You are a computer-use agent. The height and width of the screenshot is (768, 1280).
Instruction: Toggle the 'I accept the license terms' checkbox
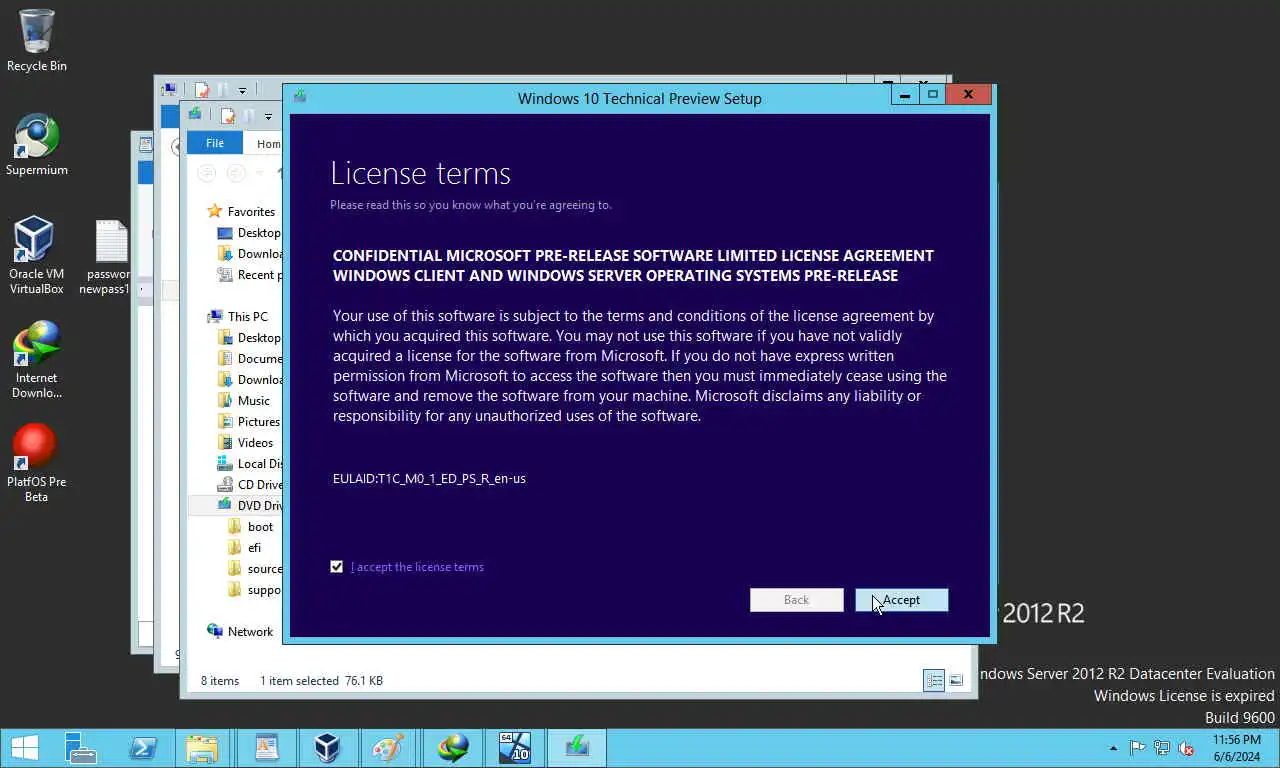337,567
